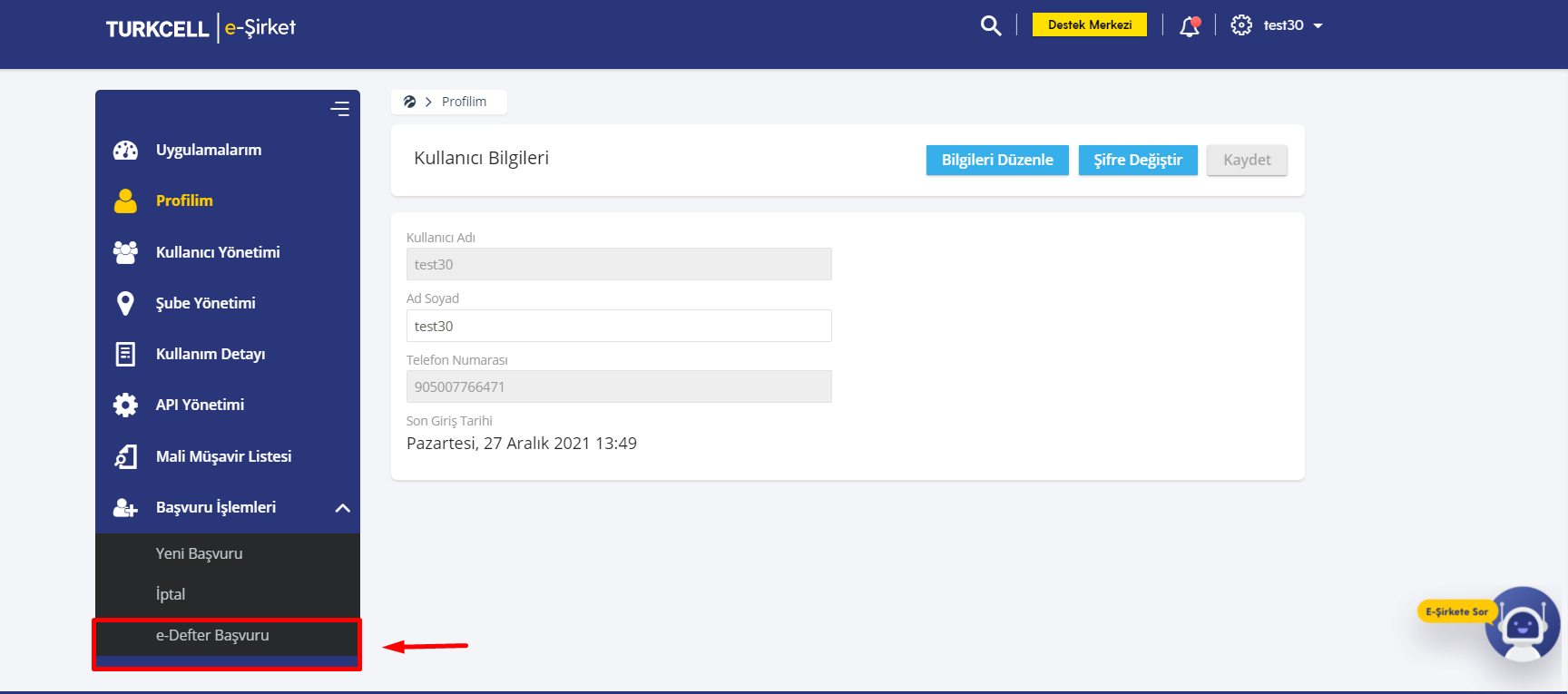
Task: Click the breadcrumb chevron separator
Action: (428, 102)
